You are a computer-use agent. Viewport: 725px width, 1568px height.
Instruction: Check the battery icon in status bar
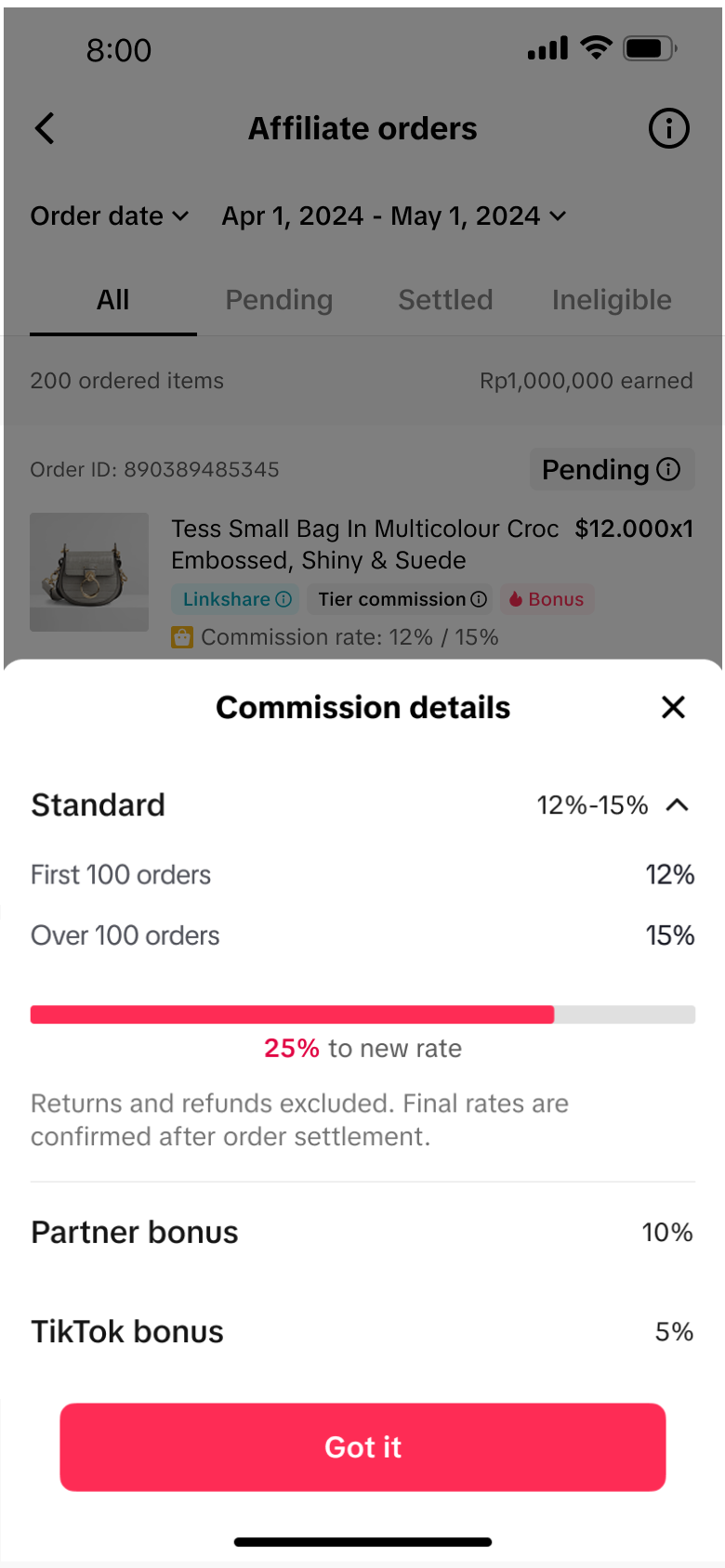pyautogui.click(x=650, y=48)
